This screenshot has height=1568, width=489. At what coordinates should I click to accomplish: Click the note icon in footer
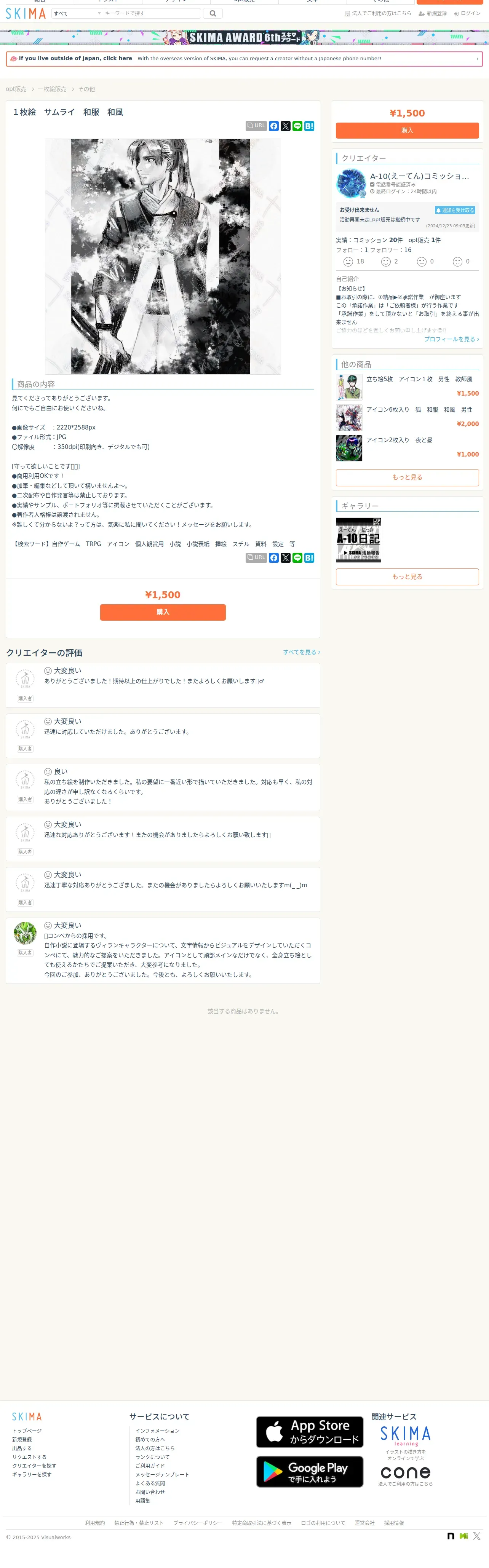(451, 1536)
